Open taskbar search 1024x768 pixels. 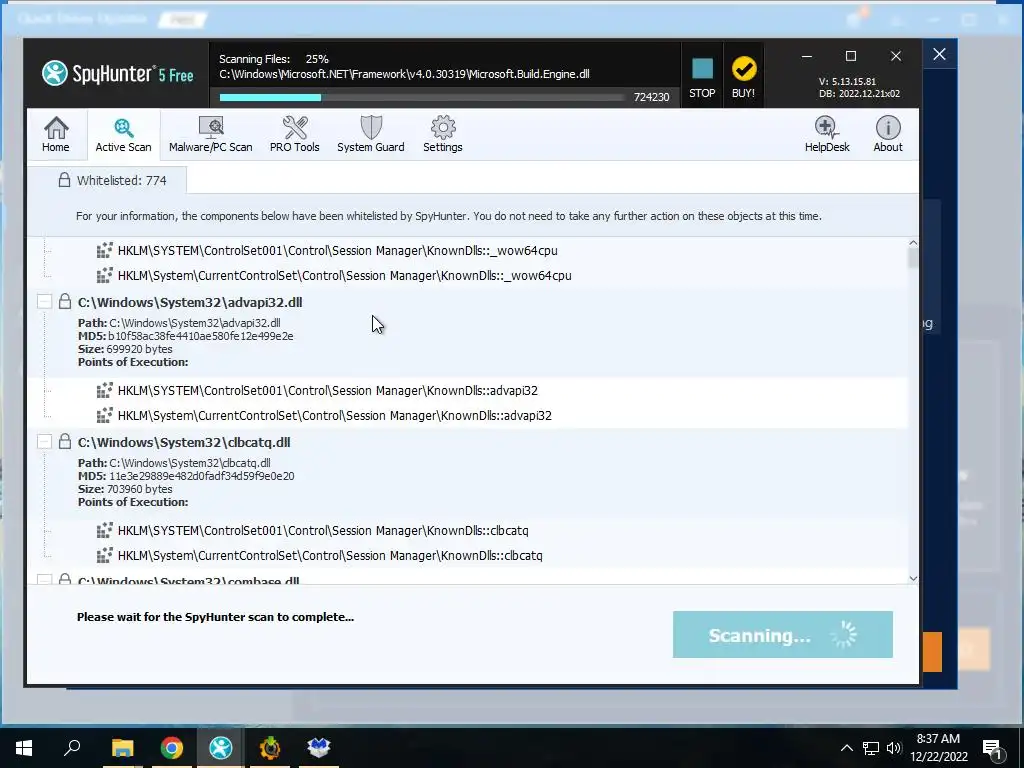pyautogui.click(x=72, y=748)
